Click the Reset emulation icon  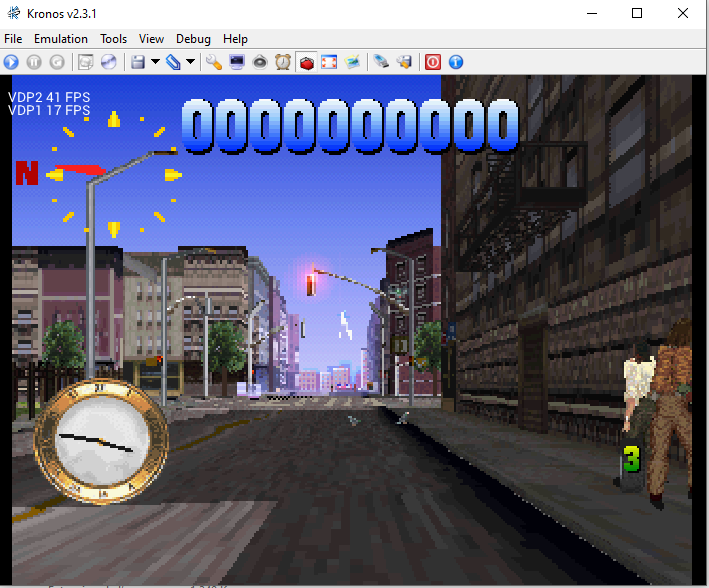(57, 62)
